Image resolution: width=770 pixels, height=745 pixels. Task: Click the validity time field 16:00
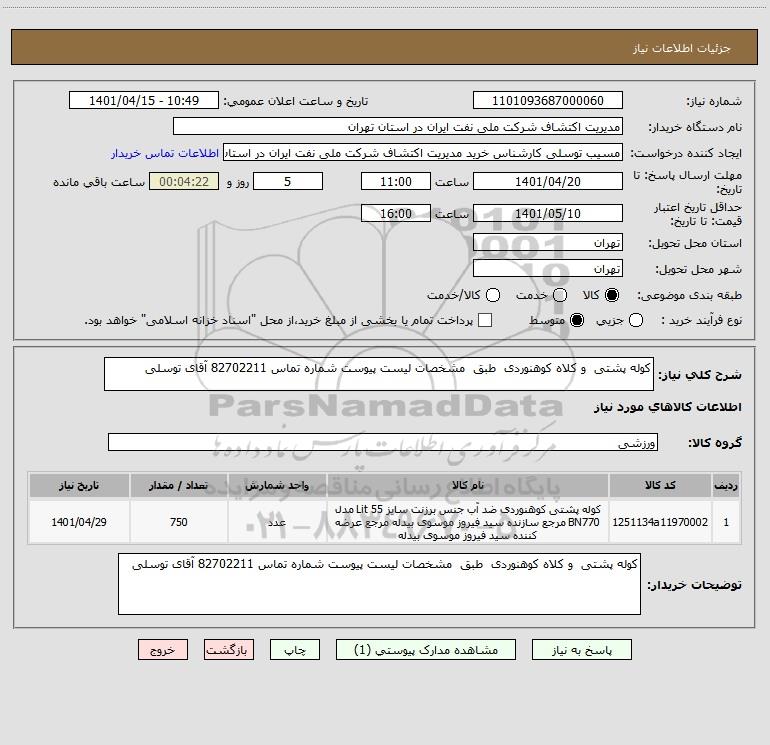[x=396, y=213]
